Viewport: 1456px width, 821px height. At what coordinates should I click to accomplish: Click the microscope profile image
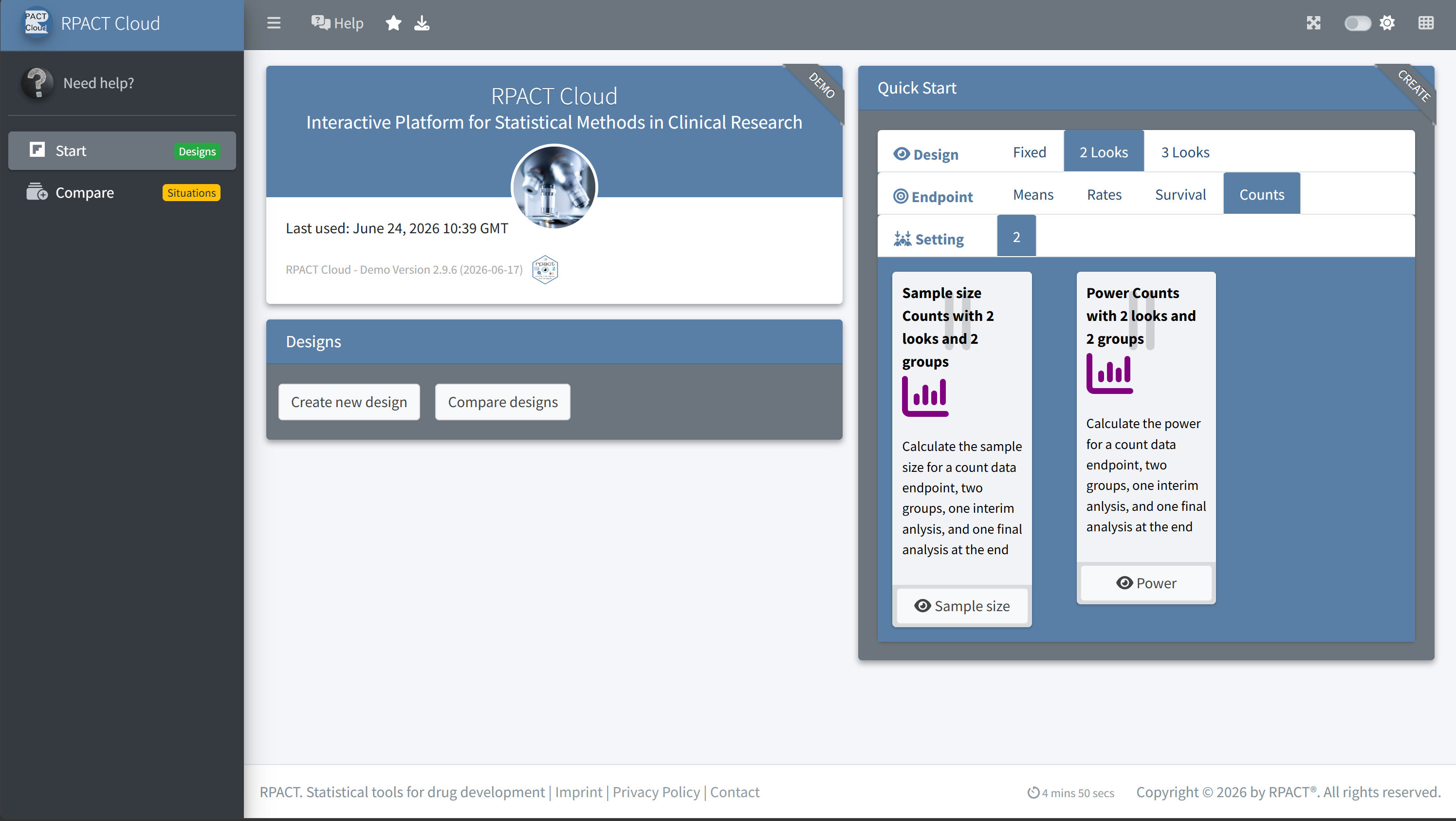coord(554,187)
